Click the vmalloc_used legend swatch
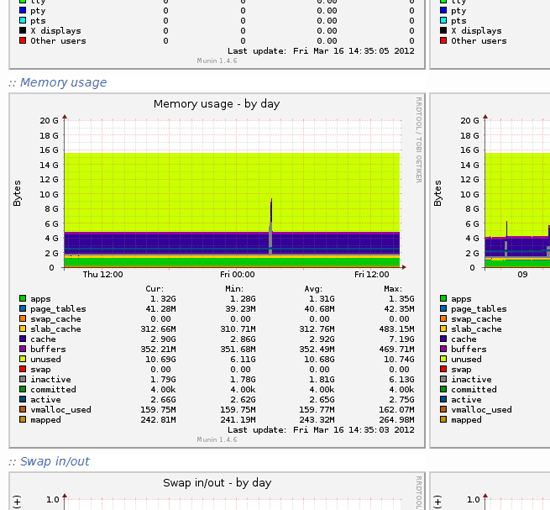This screenshot has height=510, width=550. tap(22, 409)
